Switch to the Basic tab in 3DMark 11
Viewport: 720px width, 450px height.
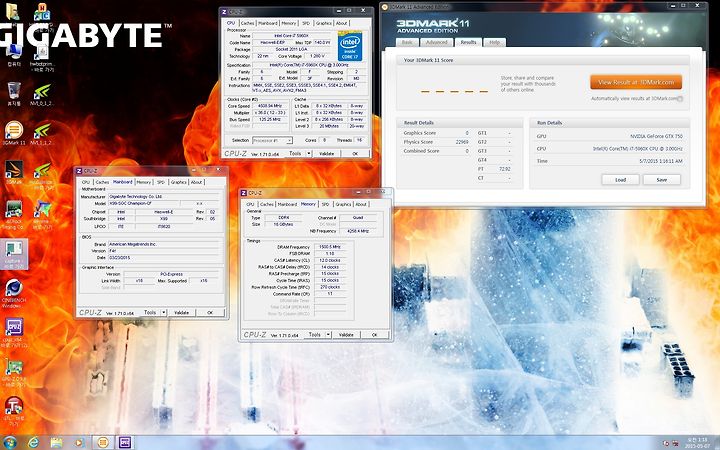[407, 42]
